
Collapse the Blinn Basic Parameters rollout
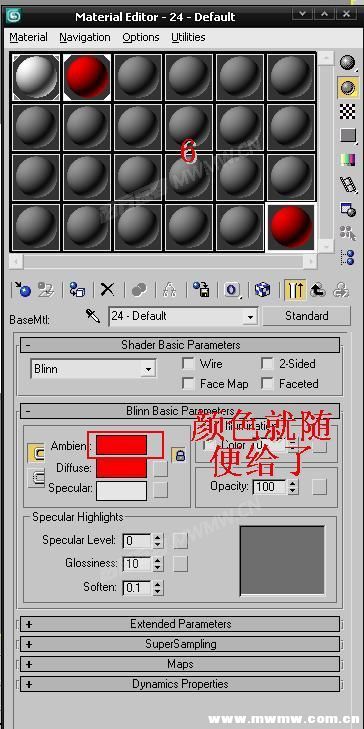point(180,411)
